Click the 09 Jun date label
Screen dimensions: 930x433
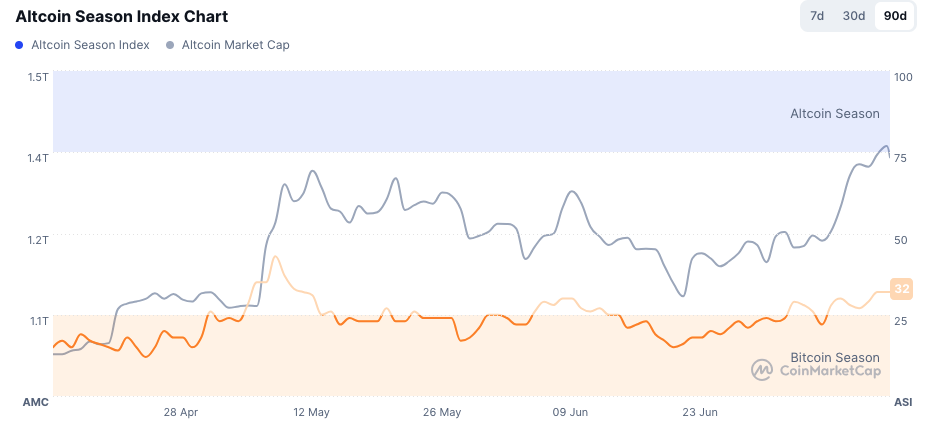coord(570,412)
